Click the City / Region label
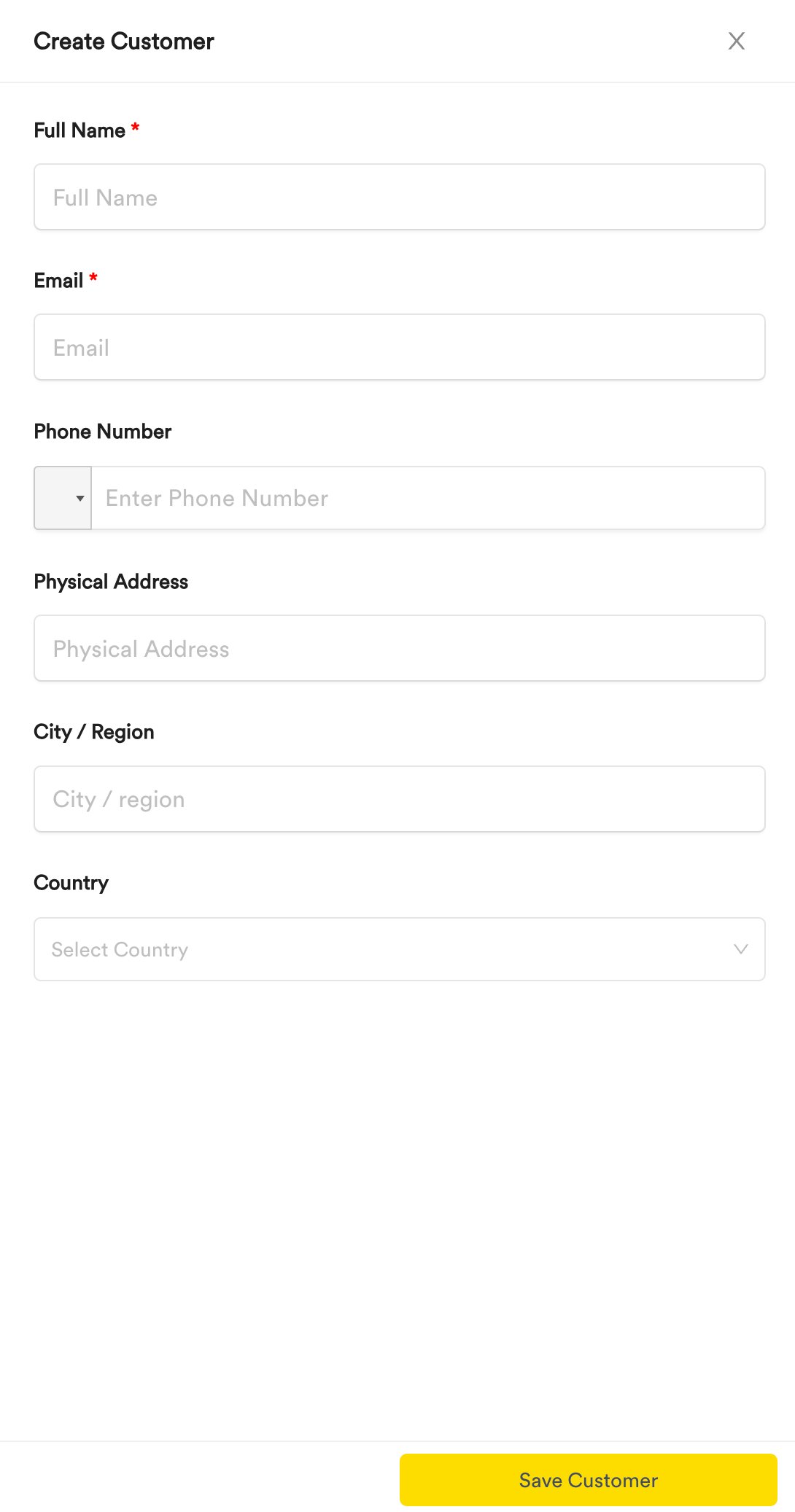 [94, 732]
